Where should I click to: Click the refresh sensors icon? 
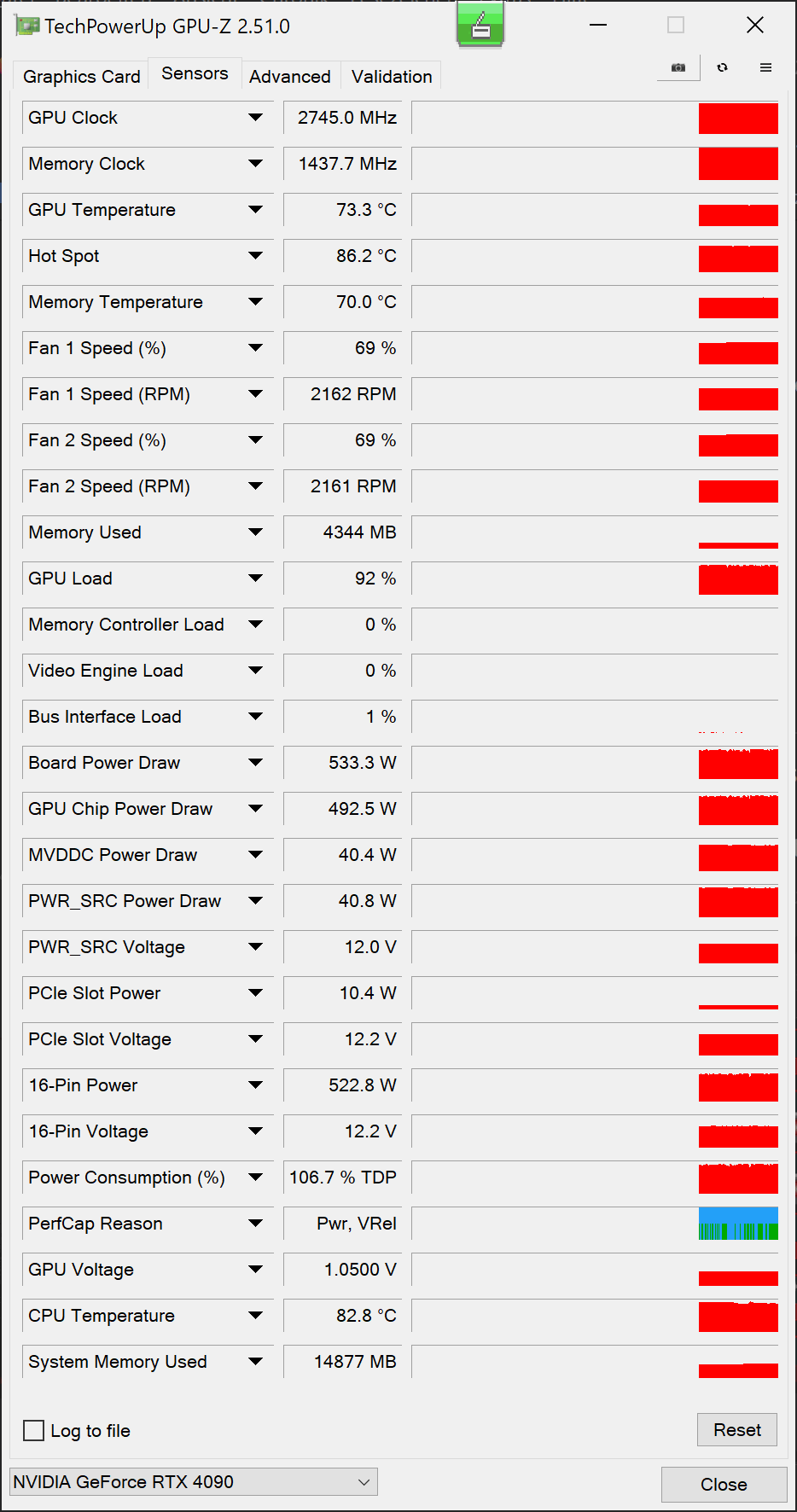(723, 67)
